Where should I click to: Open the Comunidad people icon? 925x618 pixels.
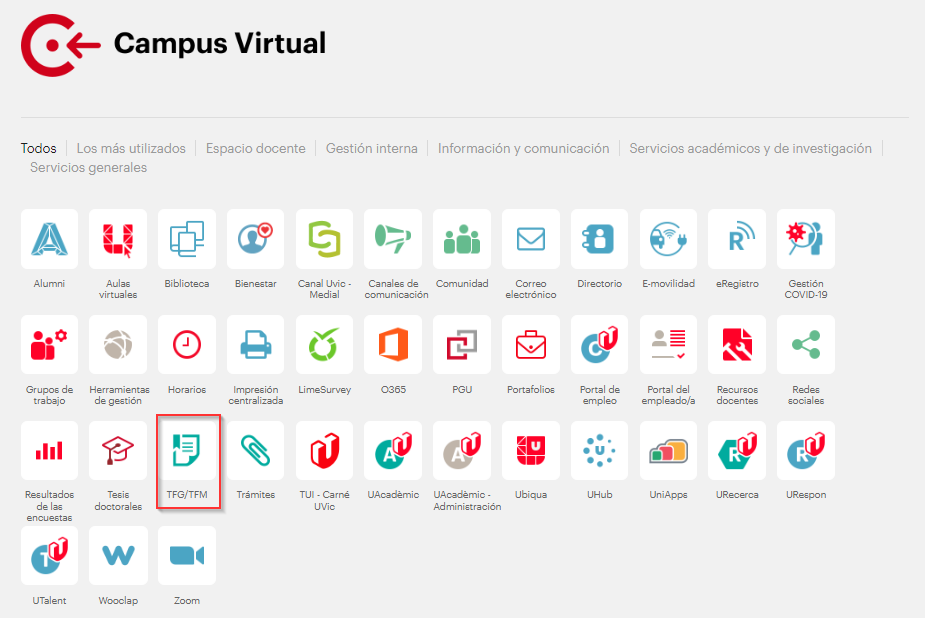[x=462, y=239]
